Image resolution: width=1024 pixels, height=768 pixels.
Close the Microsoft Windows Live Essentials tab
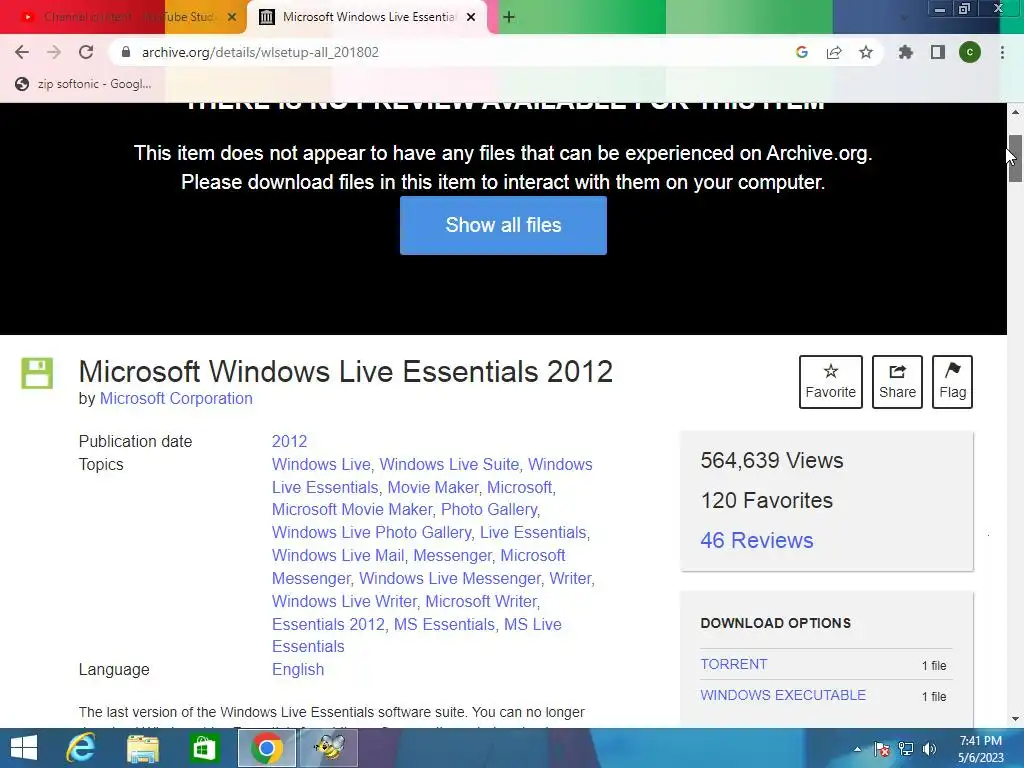pyautogui.click(x=471, y=17)
